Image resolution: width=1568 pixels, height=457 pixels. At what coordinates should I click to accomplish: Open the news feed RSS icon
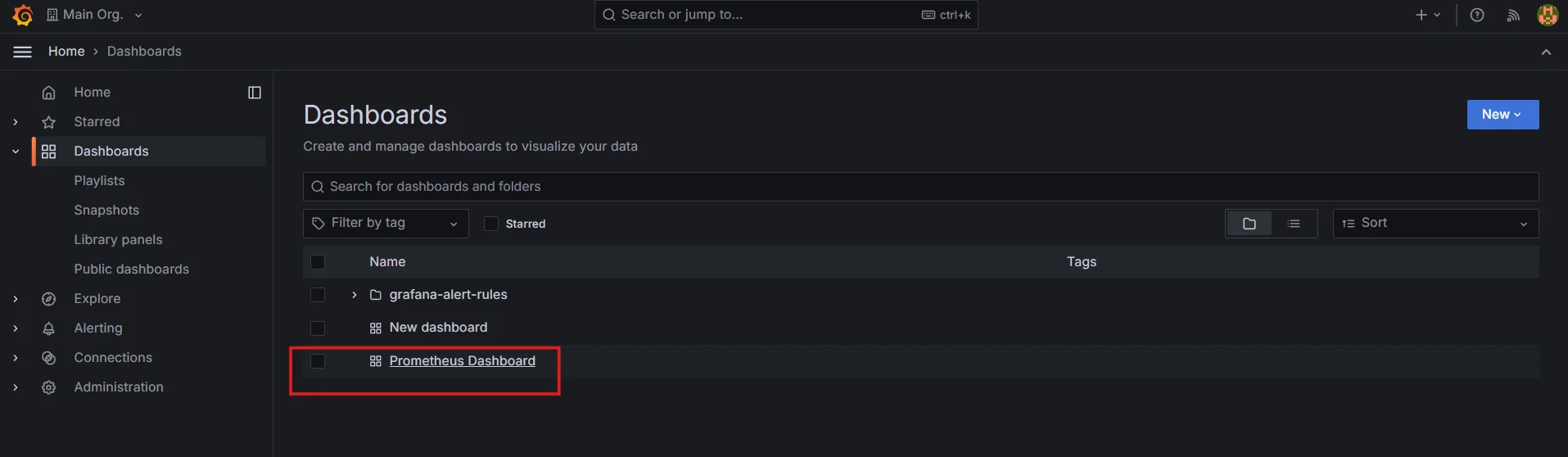click(1513, 15)
